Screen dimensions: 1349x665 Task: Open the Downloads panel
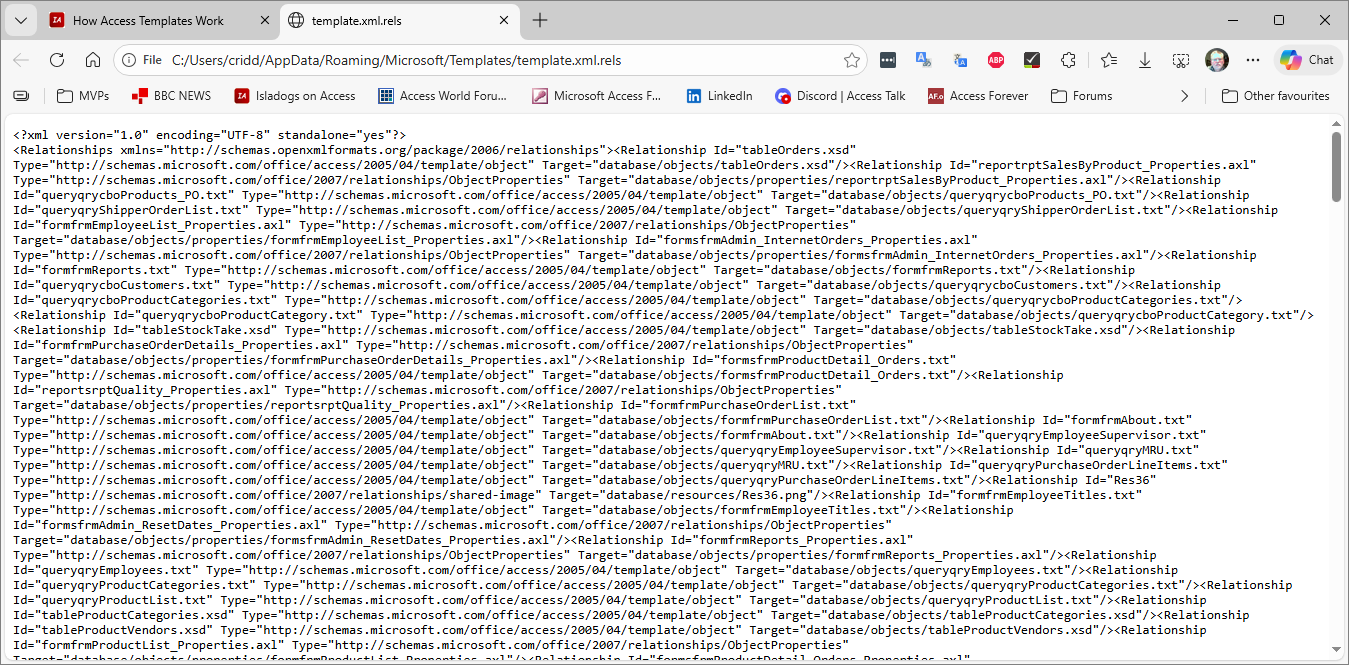pyautogui.click(x=1145, y=60)
